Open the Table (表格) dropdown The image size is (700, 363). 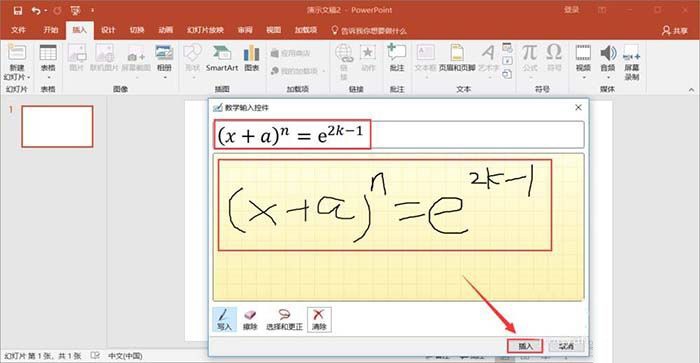48,62
